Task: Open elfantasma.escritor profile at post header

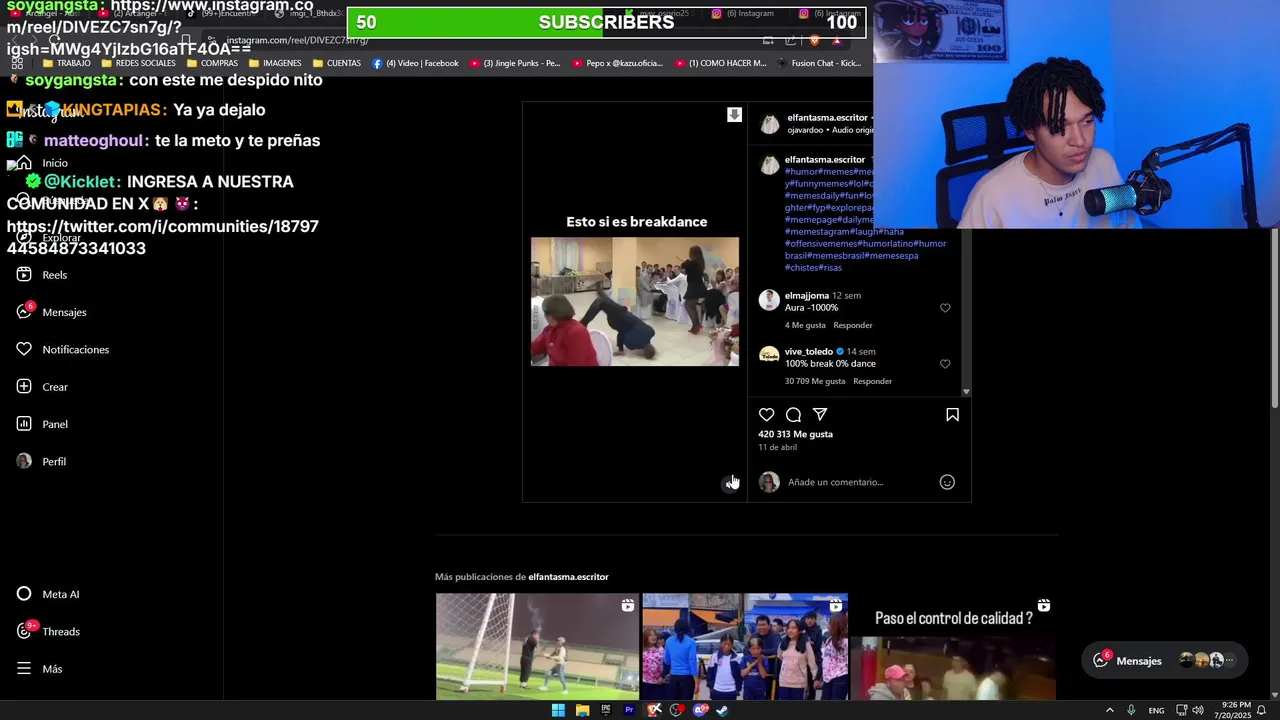Action: (827, 117)
